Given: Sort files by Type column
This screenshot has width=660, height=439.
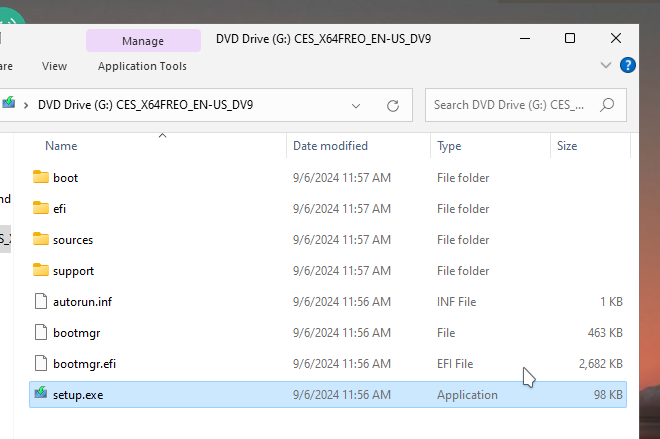Looking at the screenshot, I should [x=449, y=146].
